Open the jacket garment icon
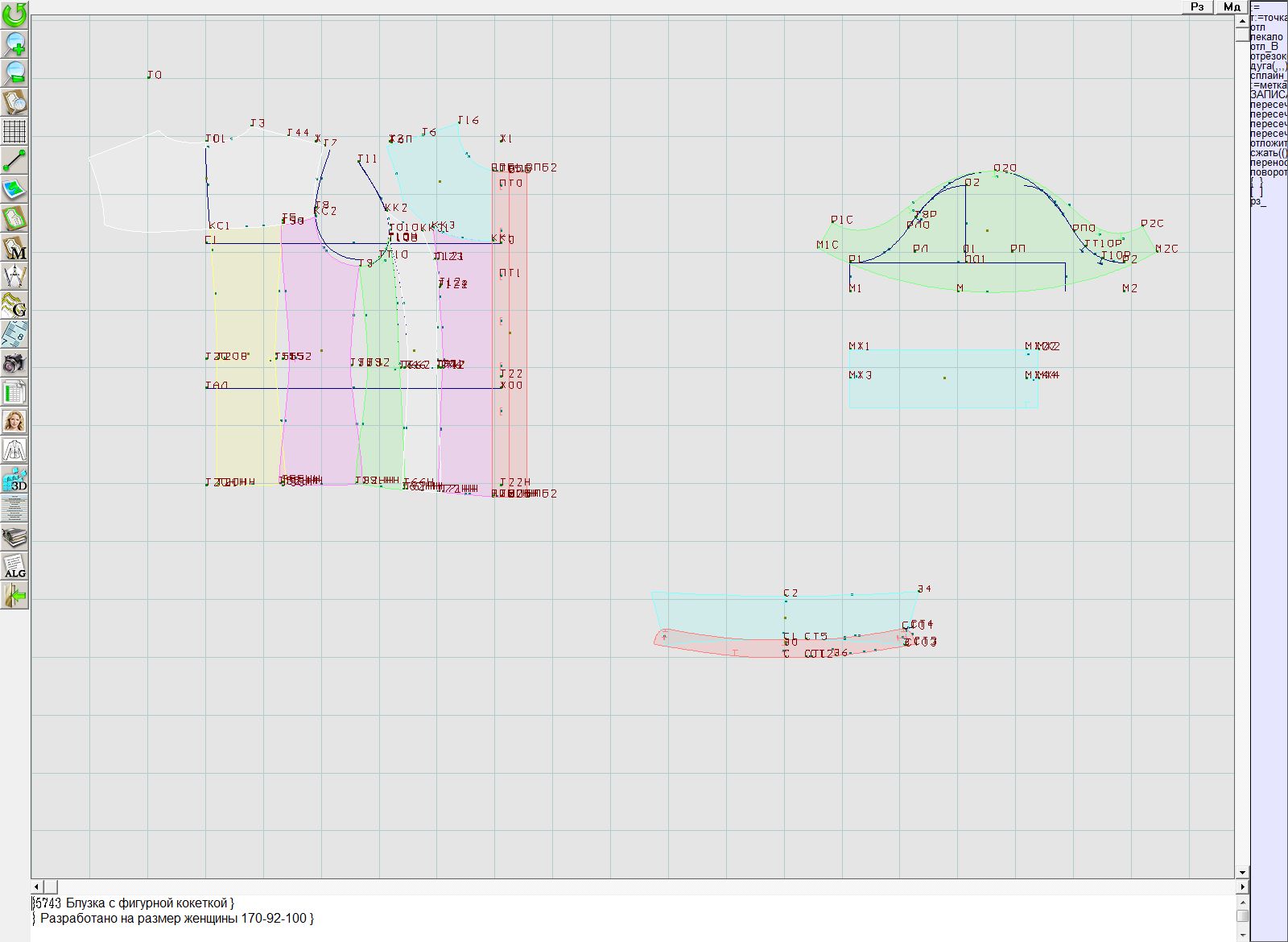Image resolution: width=1288 pixels, height=942 pixels. [x=14, y=450]
